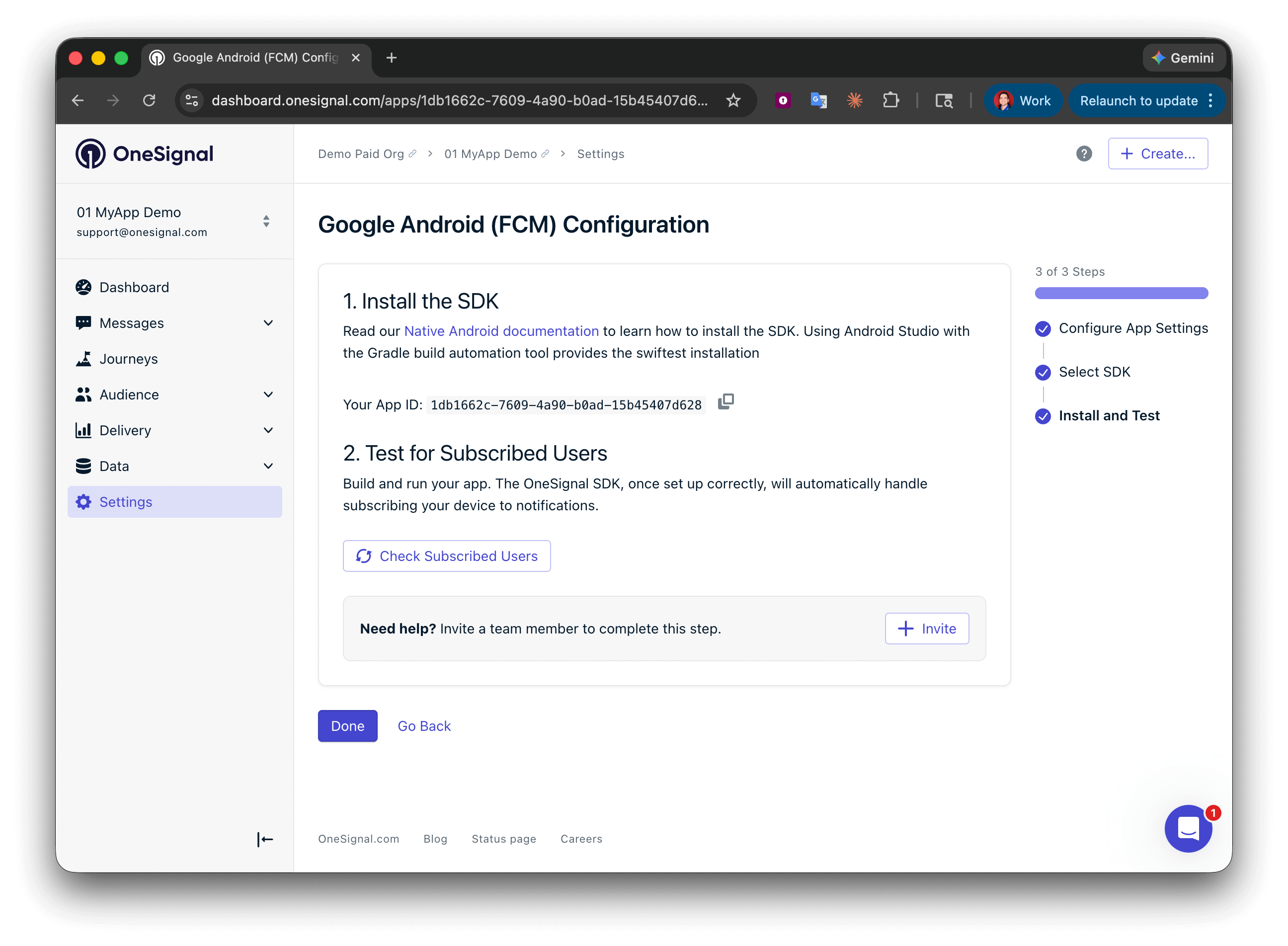This screenshot has height=946, width=1288.
Task: Copy the App ID using the copy icon
Action: pos(725,402)
